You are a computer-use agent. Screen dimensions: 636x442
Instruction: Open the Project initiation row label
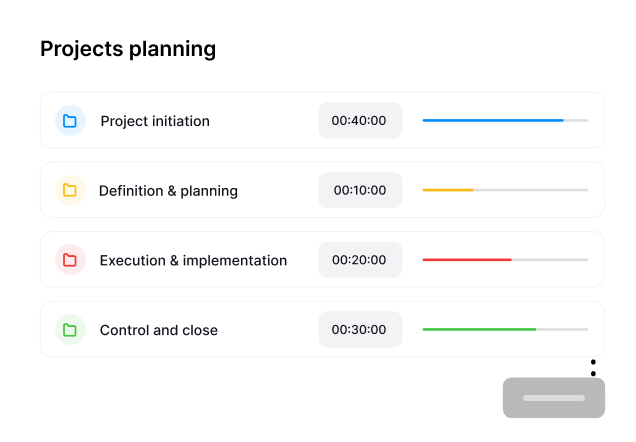(155, 121)
